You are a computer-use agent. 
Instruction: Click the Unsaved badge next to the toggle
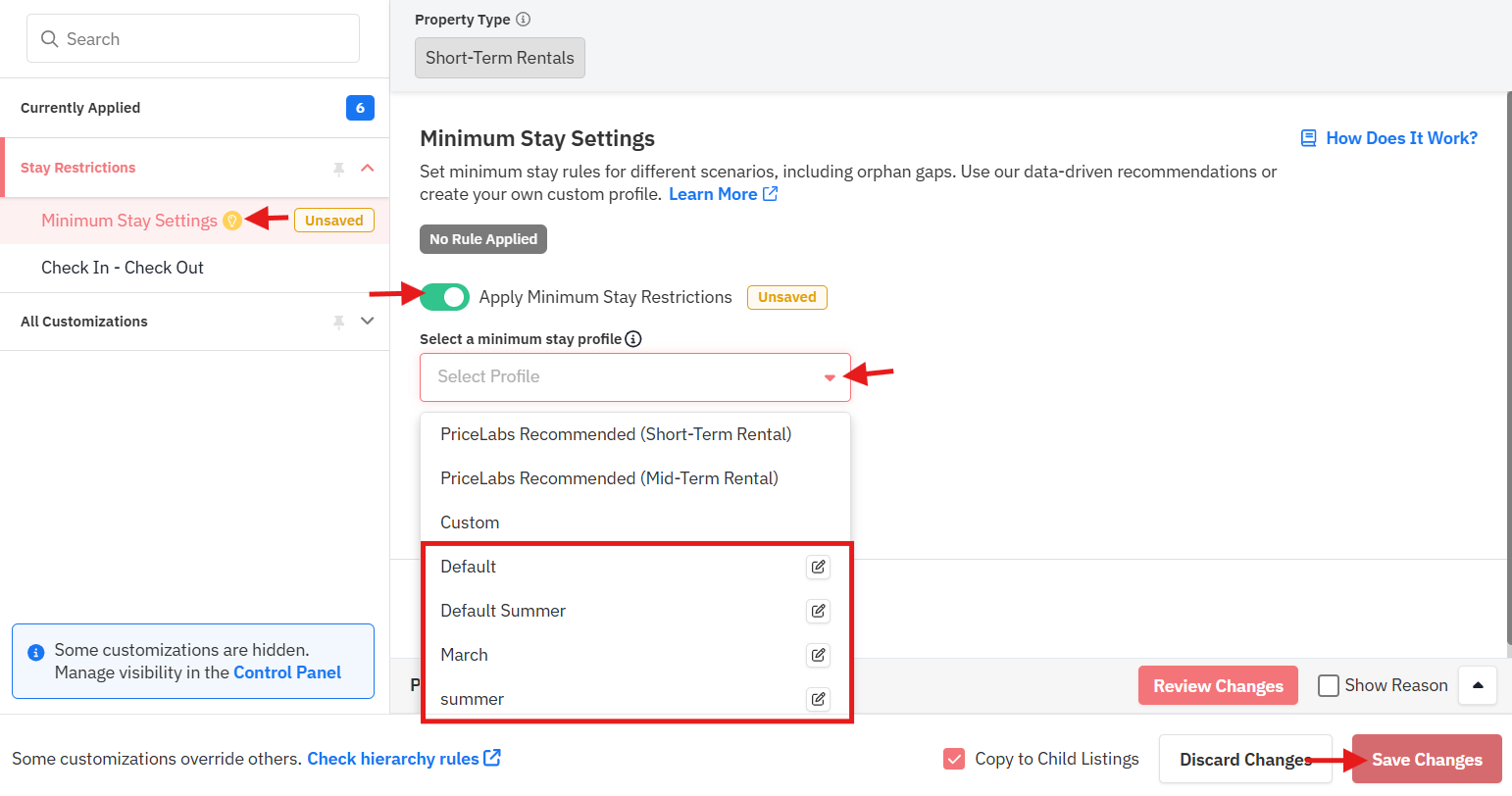787,297
